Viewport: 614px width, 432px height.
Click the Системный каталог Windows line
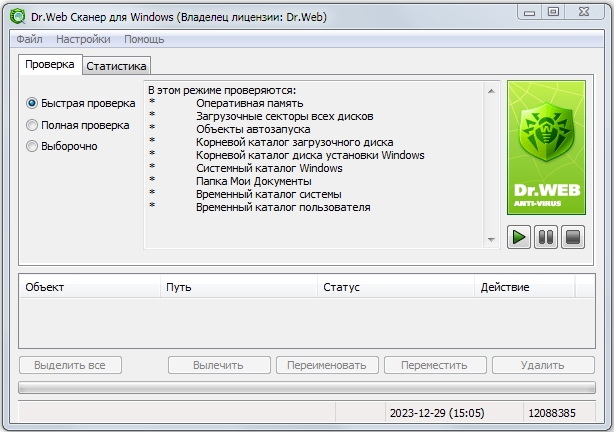click(269, 168)
